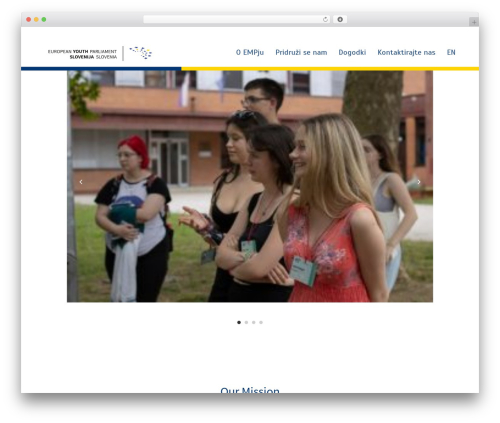The width and height of the screenshot is (500, 423).
Task: Click the browser address bar
Action: point(237,19)
